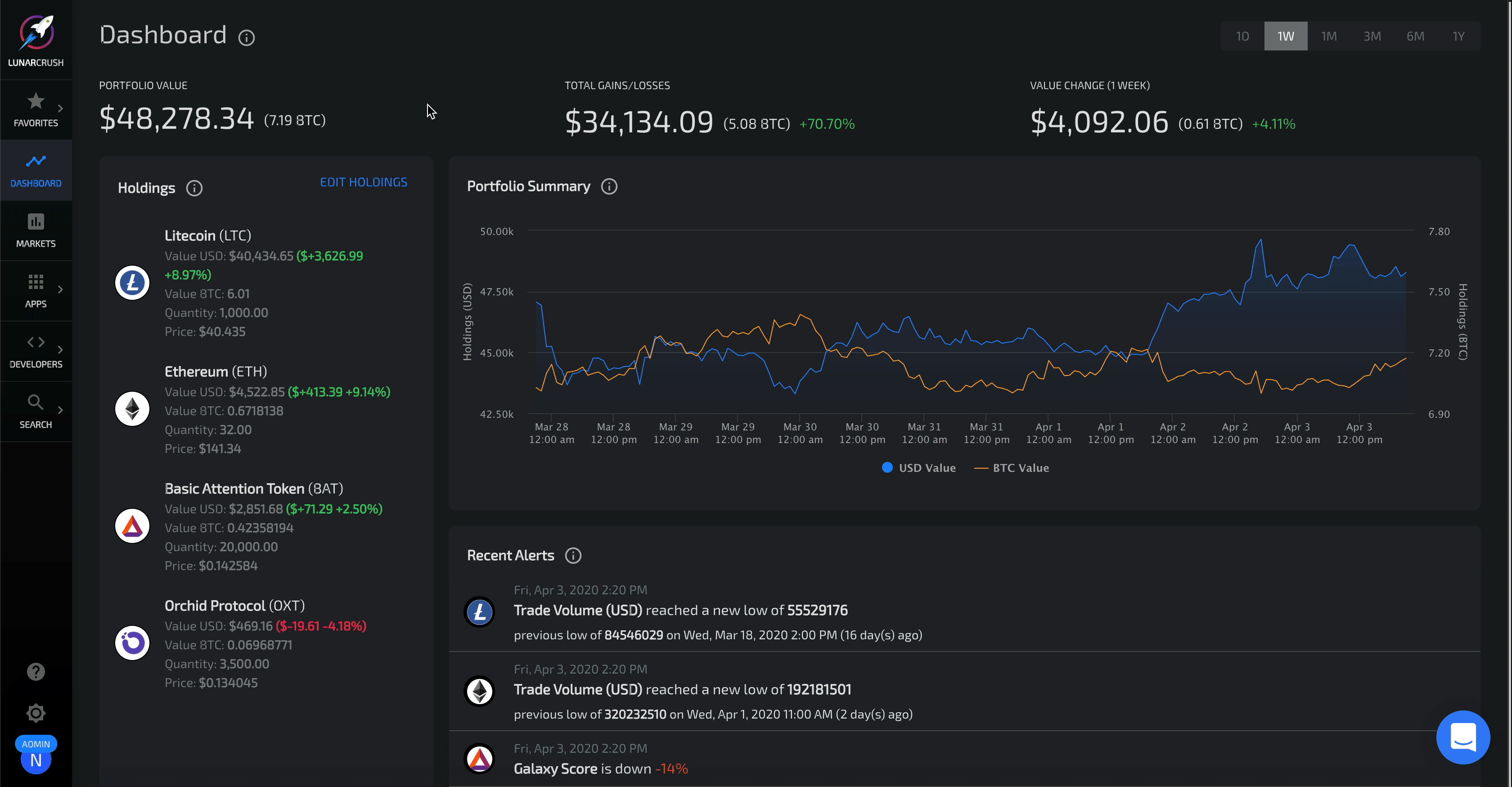
Task: Open Ethereum (ETH) holding name
Action: pyautogui.click(x=216, y=372)
